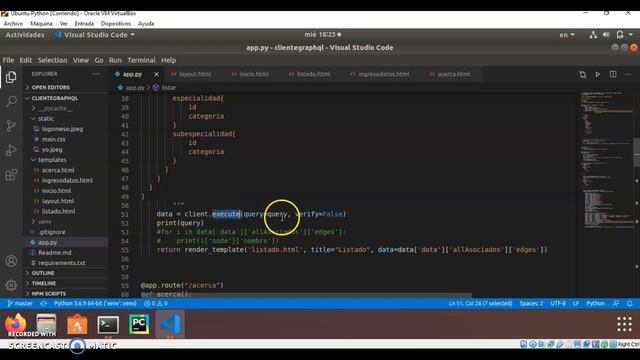Open the Edit menu
Screen dimensions: 640x360
pos(26,60)
